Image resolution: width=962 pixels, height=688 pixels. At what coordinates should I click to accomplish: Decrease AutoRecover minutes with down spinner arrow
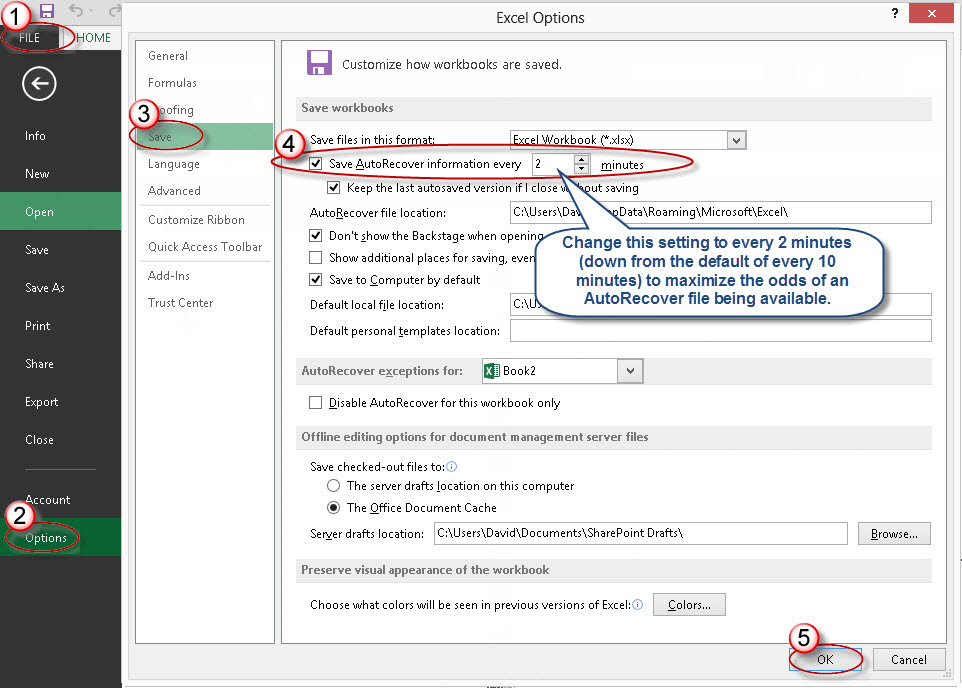(x=581, y=169)
